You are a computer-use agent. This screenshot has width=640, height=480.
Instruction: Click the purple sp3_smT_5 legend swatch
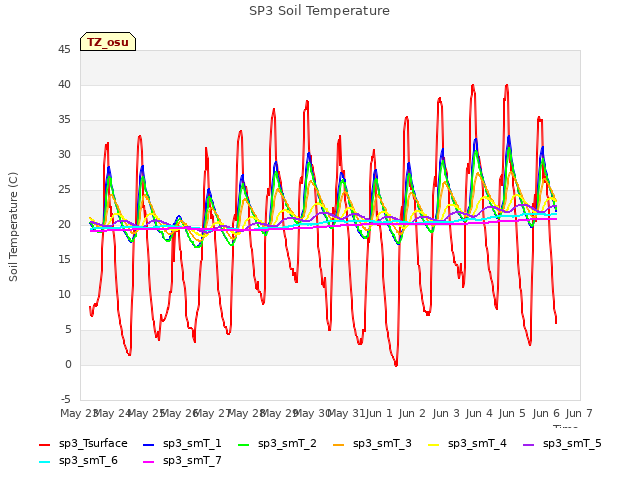(529, 444)
